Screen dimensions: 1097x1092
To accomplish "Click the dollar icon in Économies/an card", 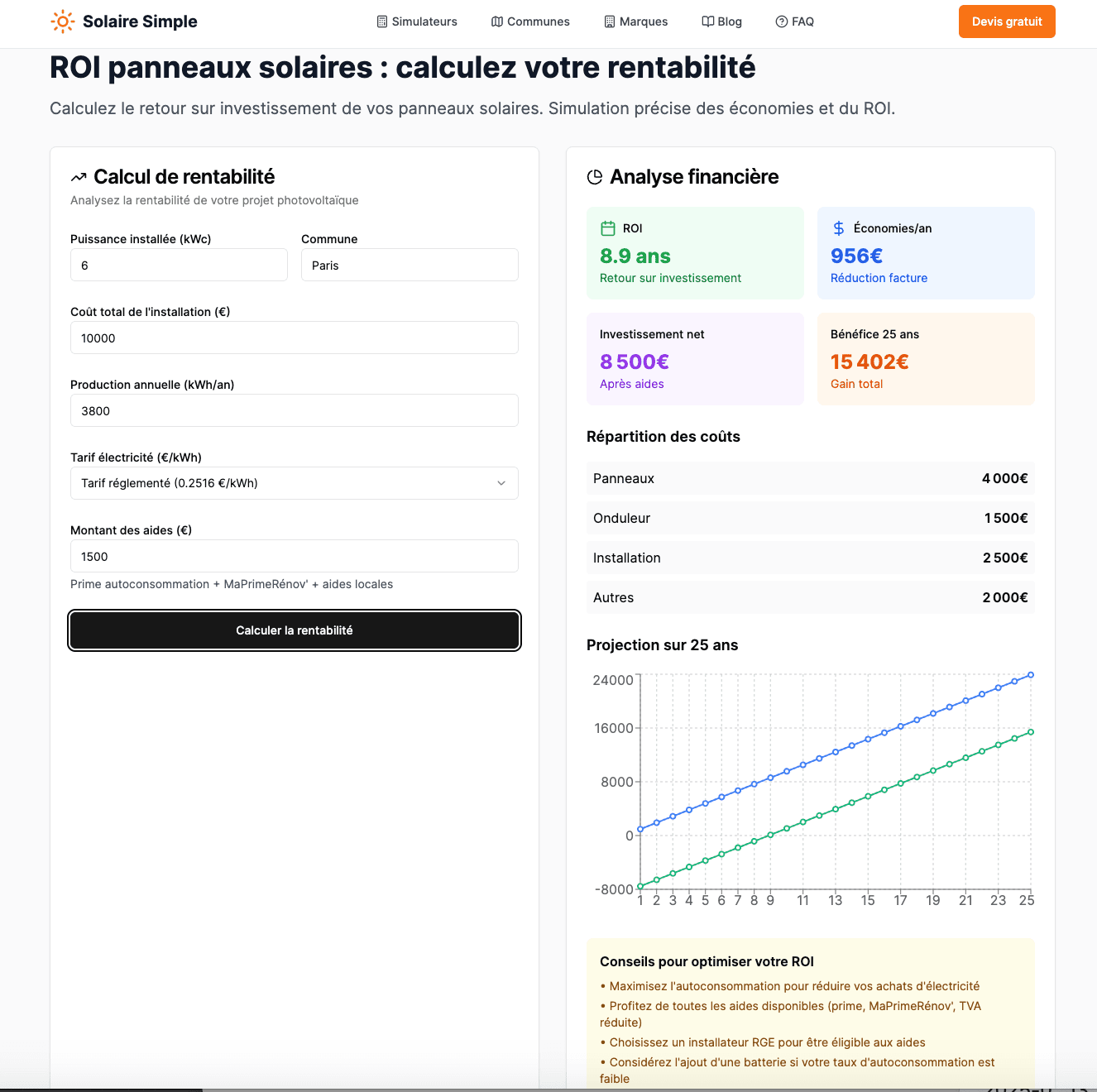I will pos(839,228).
